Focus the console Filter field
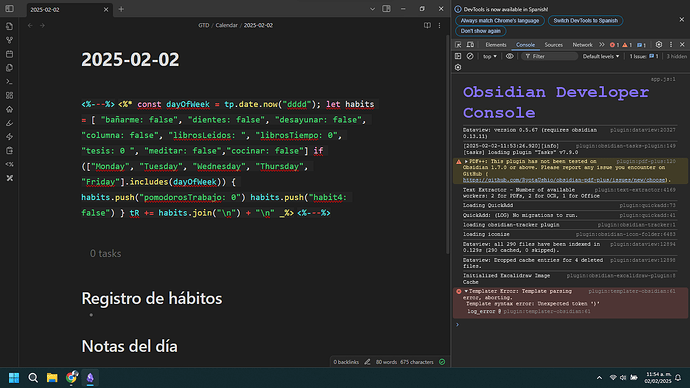690x388 pixels. point(550,56)
